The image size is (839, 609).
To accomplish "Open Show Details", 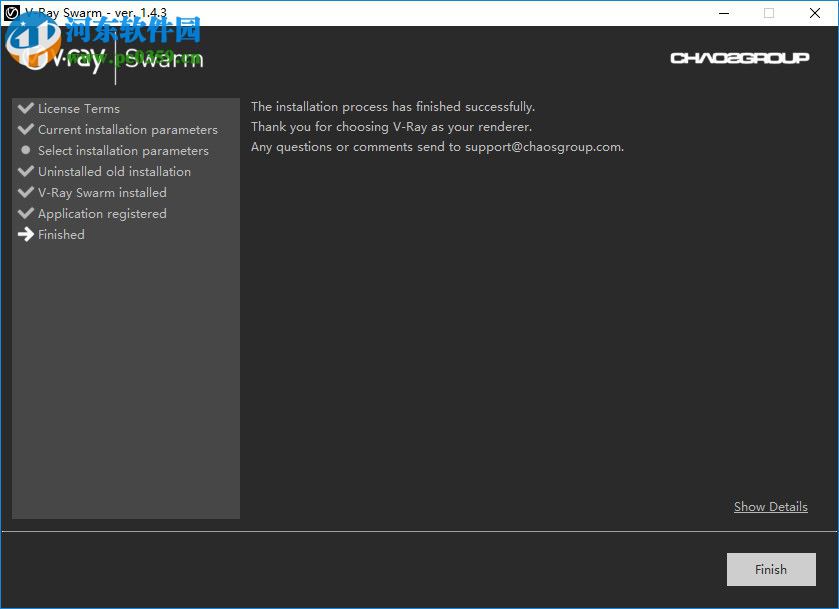I will (770, 506).
